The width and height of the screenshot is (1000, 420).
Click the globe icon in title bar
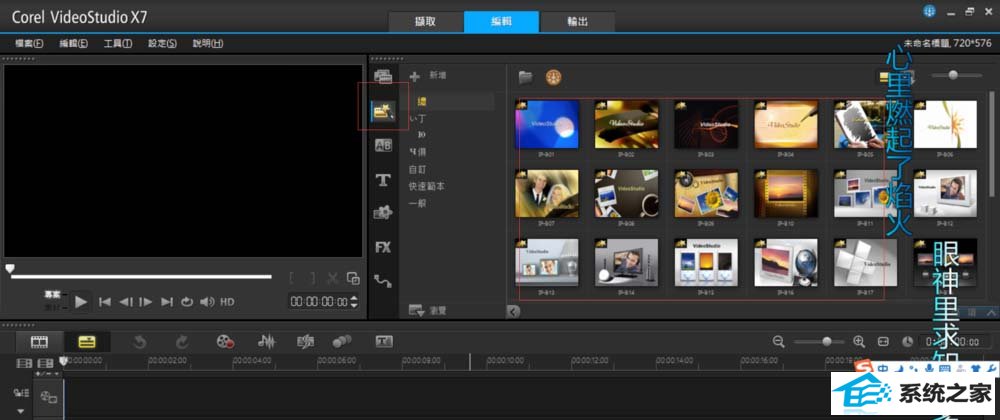(929, 11)
